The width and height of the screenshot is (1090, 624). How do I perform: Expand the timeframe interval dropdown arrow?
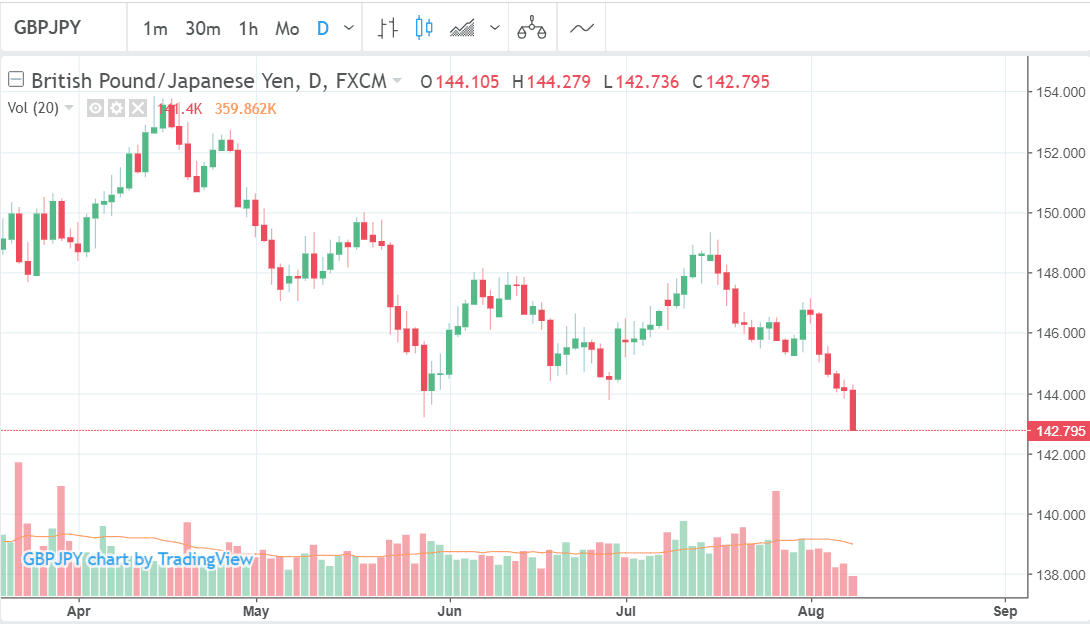(x=348, y=28)
